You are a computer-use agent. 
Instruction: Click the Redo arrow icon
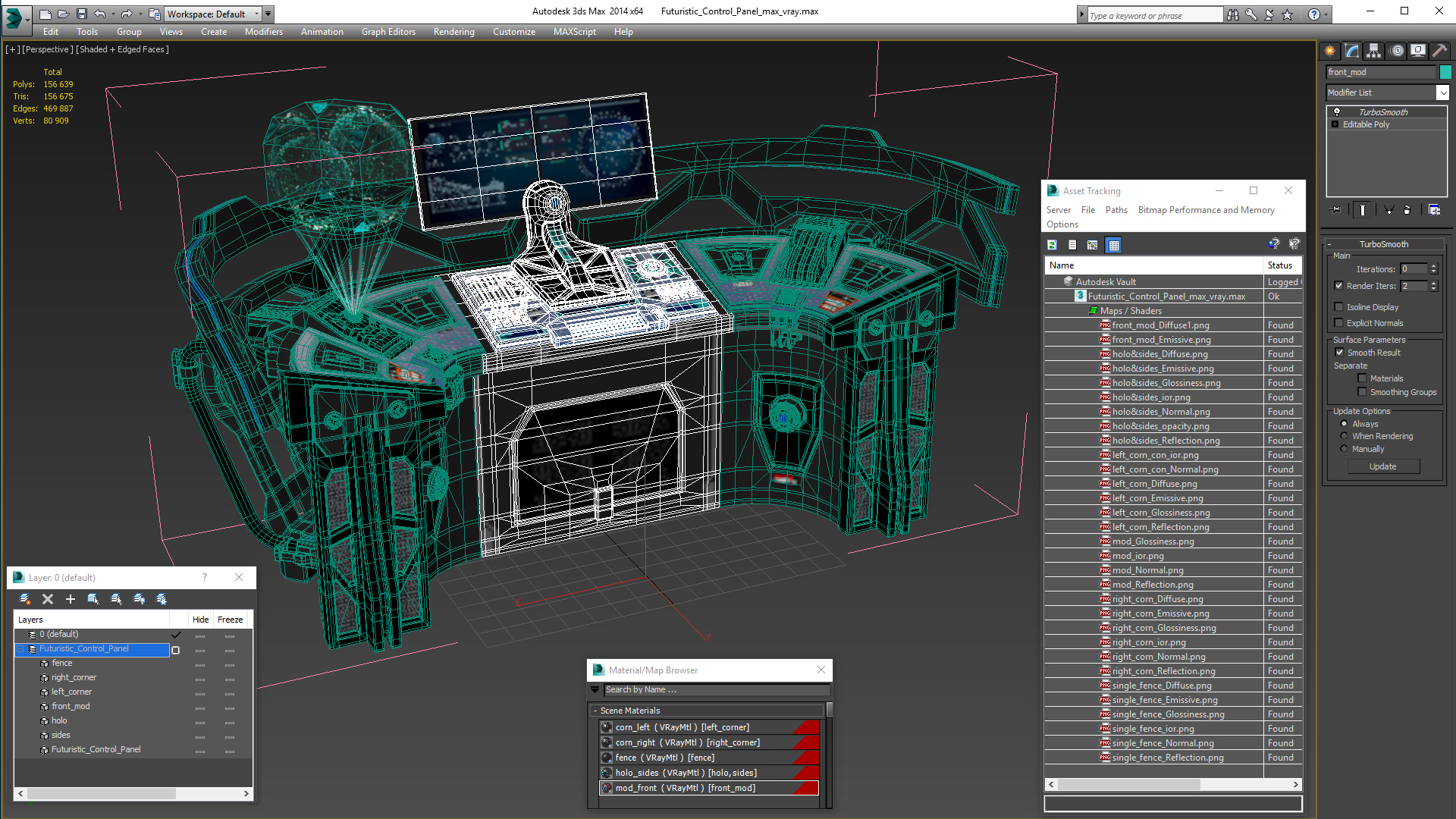[127, 14]
